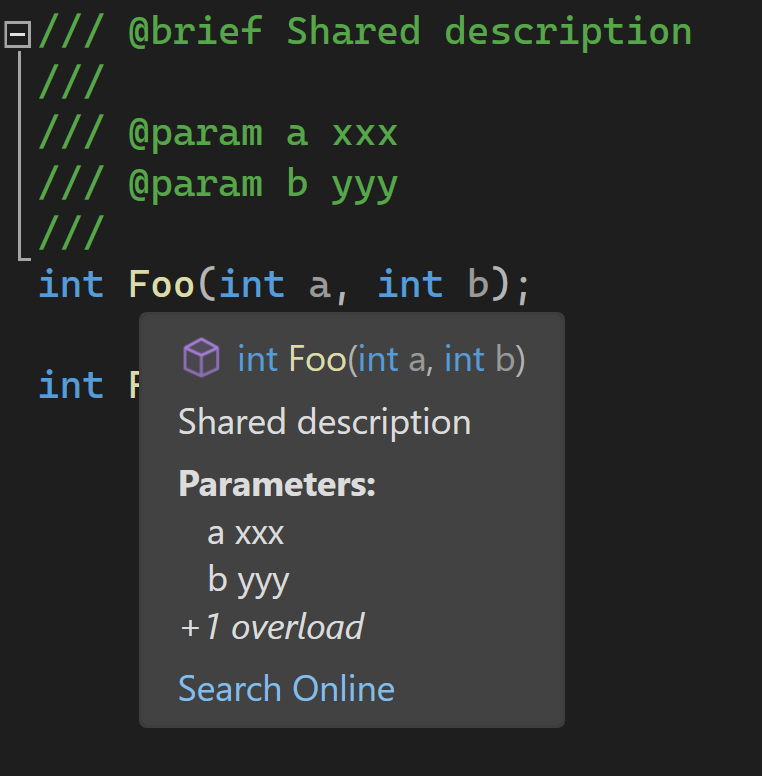Click the return type 'int' before Foo

point(71,285)
